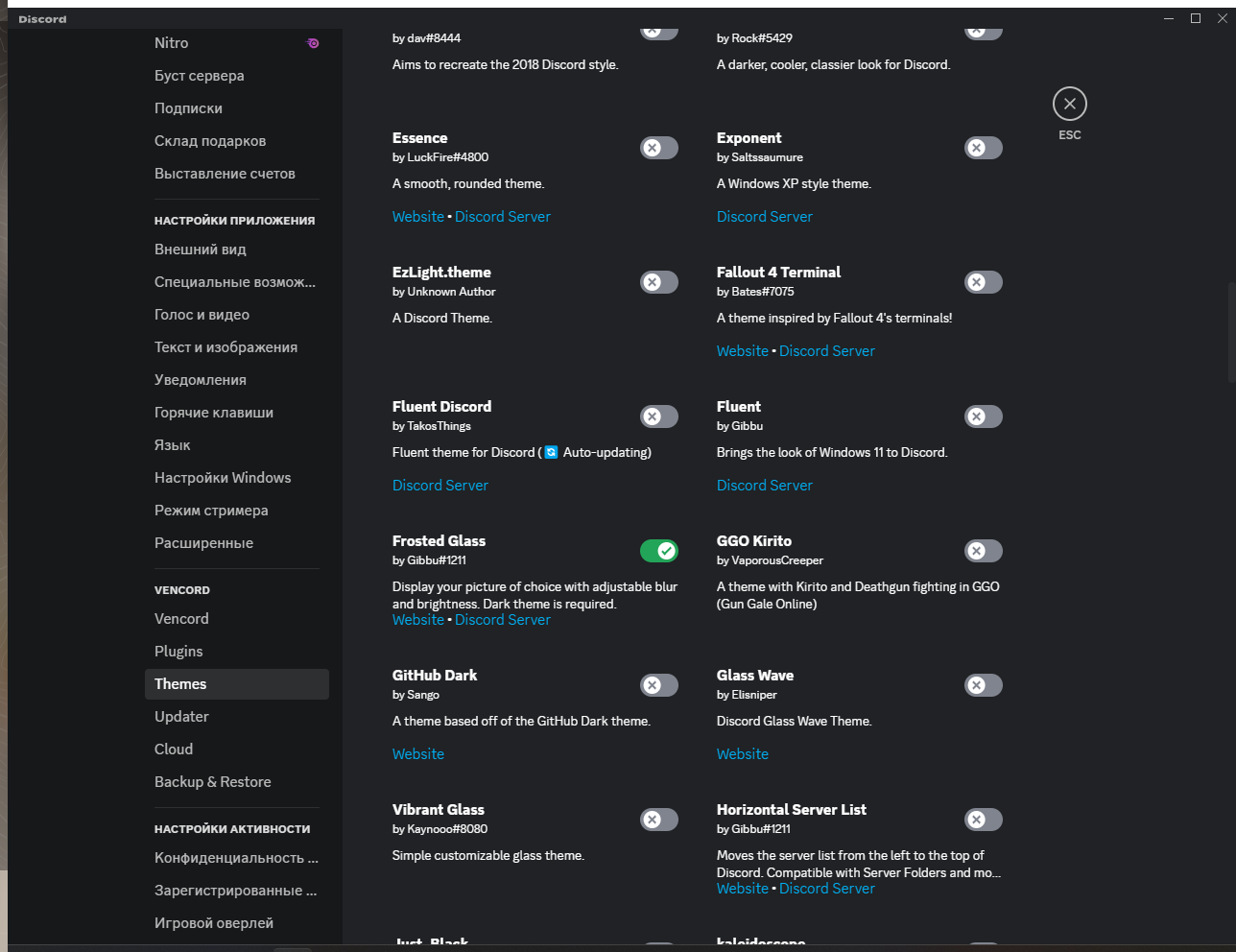Open the Website link for Essence
This screenshot has height=952, width=1236.
417,216
